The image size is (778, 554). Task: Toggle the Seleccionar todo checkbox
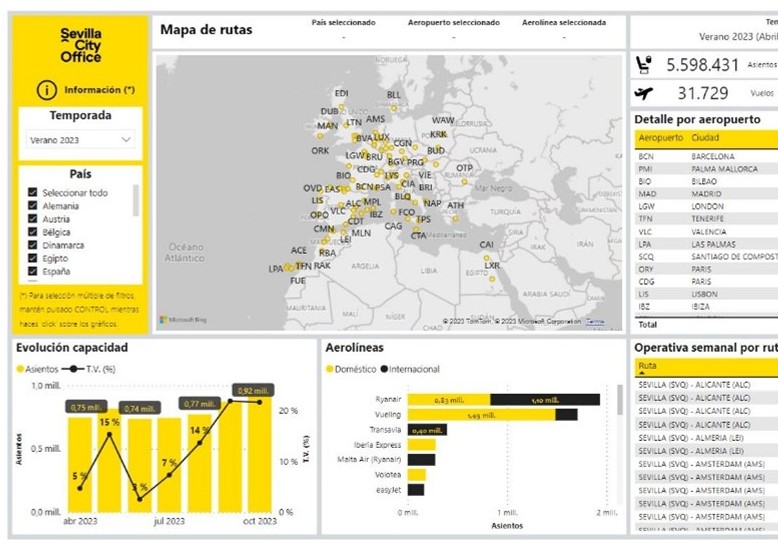coord(33,192)
